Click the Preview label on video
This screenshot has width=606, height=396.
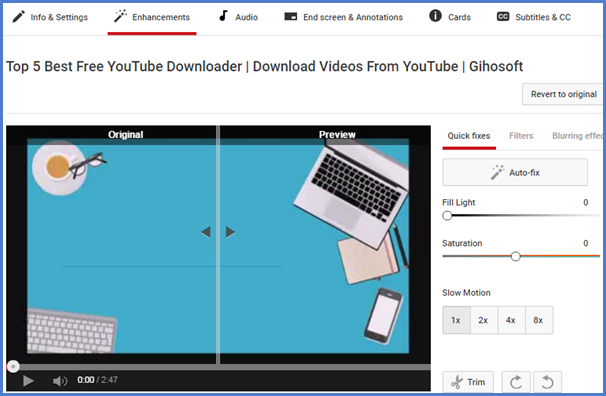point(337,134)
